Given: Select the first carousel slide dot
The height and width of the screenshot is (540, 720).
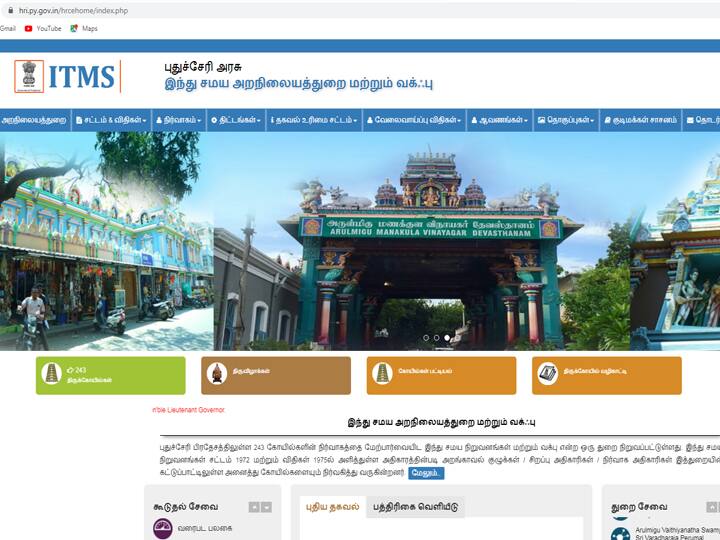Looking at the screenshot, I should (x=426, y=338).
